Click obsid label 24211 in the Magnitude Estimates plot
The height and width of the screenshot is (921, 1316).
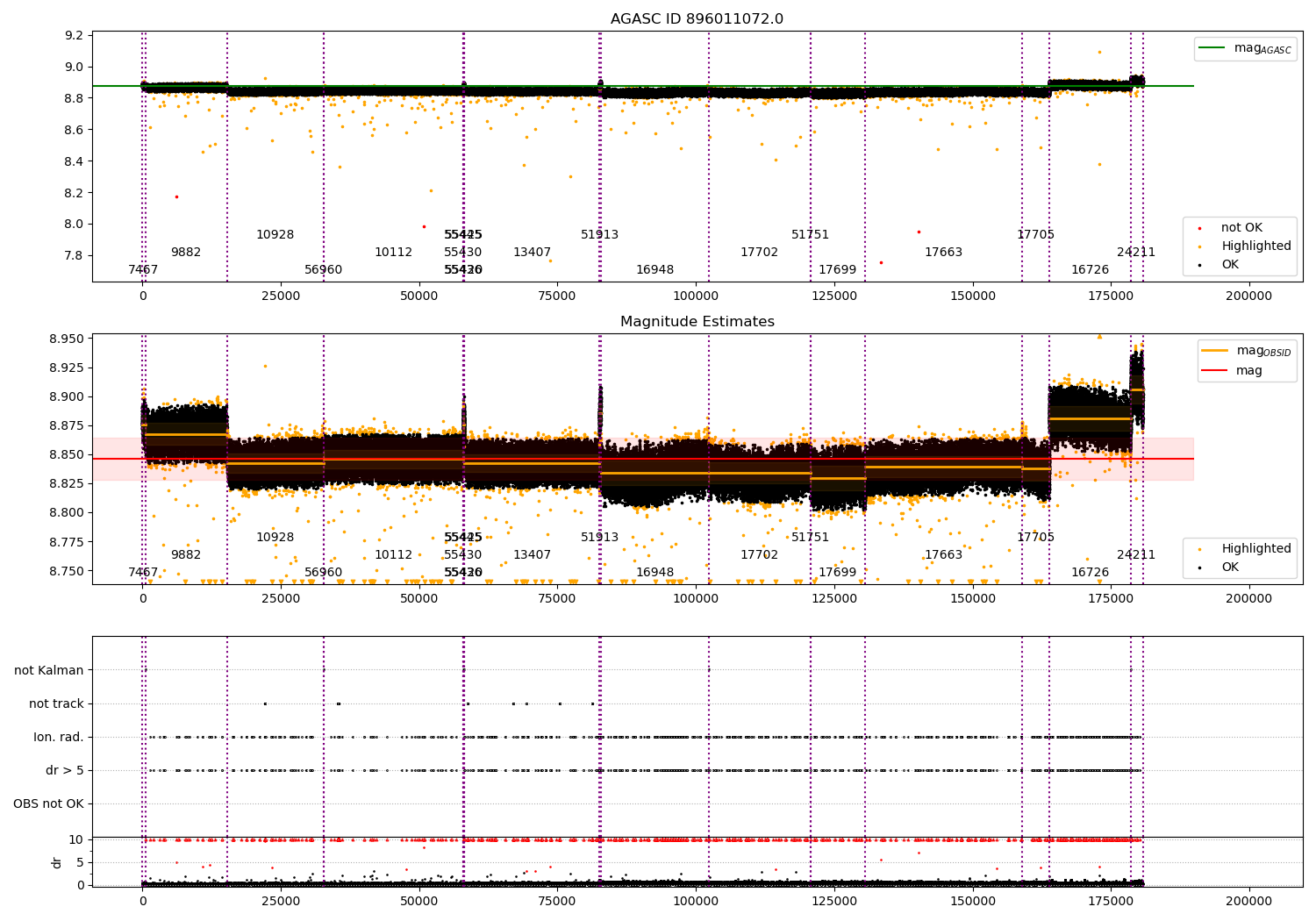coord(1136,555)
